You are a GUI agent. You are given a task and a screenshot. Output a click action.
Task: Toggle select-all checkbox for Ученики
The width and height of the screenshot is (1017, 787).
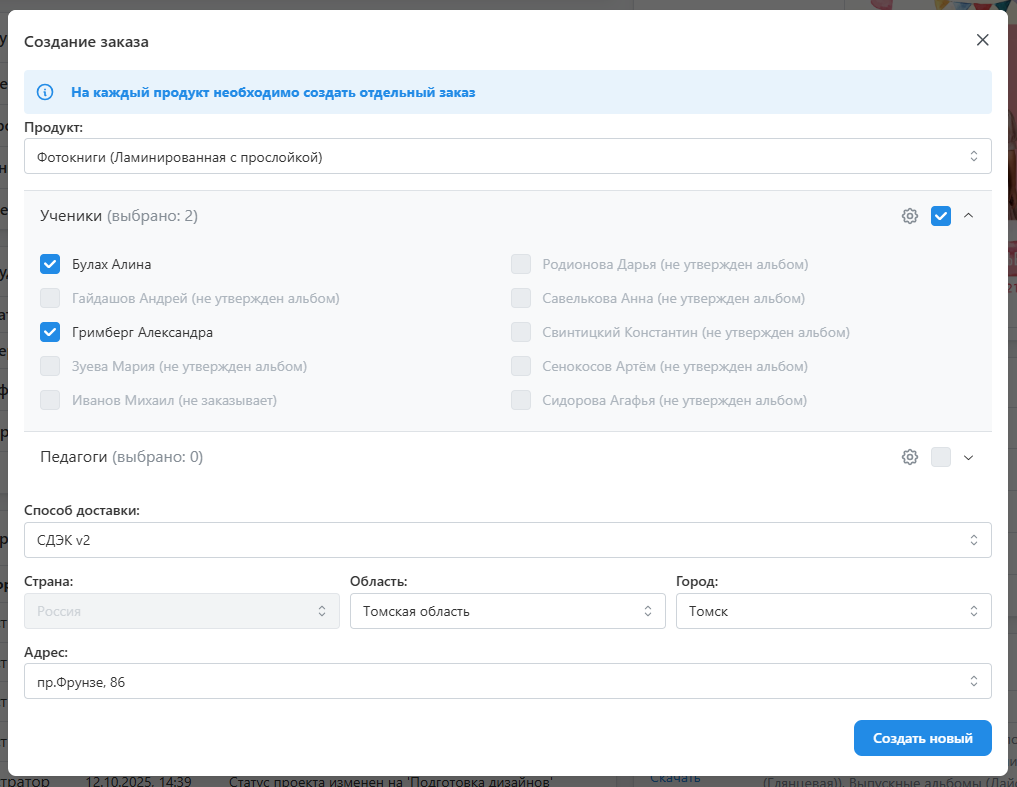[x=940, y=216]
